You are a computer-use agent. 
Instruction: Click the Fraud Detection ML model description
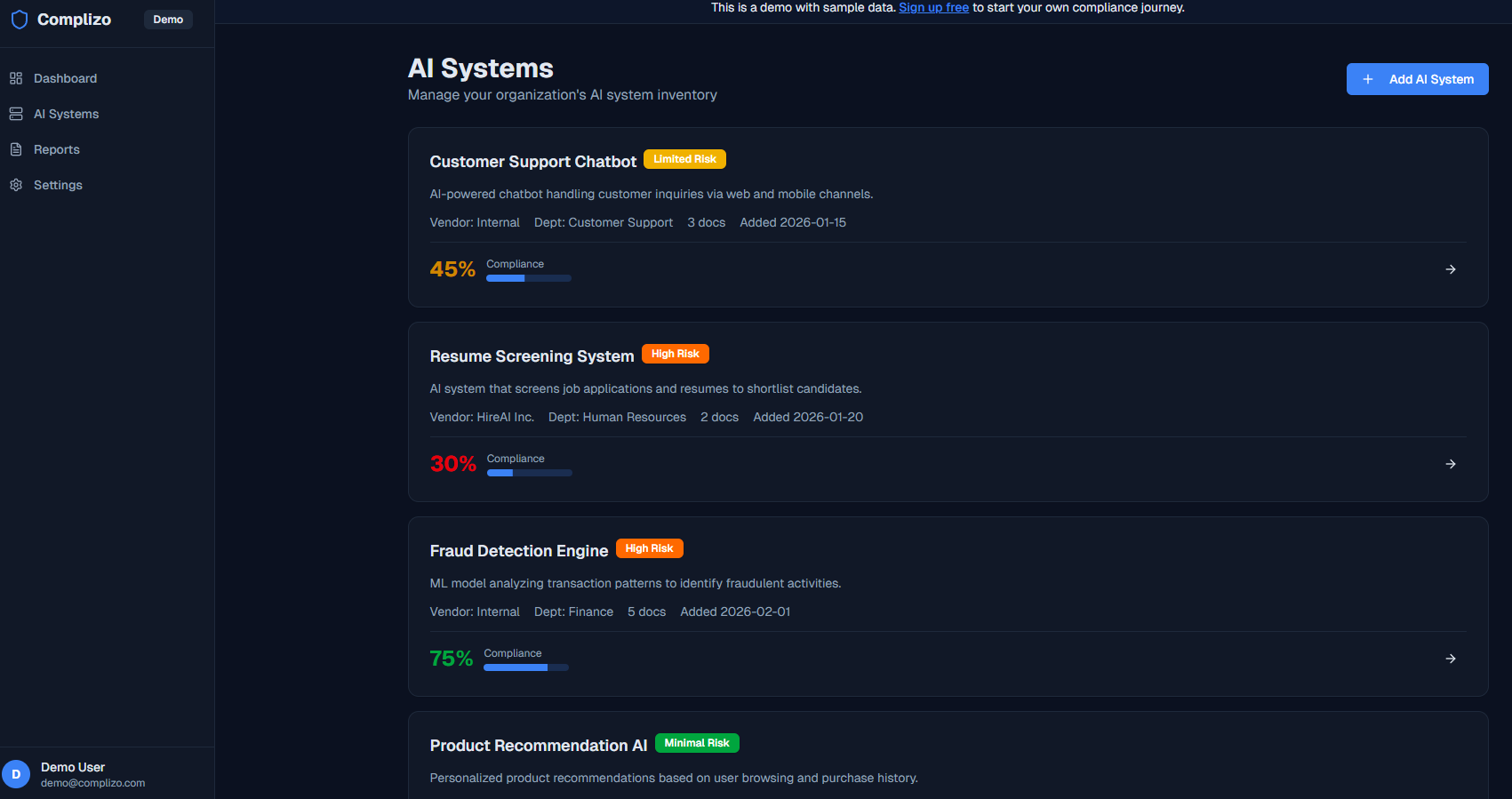pos(636,583)
